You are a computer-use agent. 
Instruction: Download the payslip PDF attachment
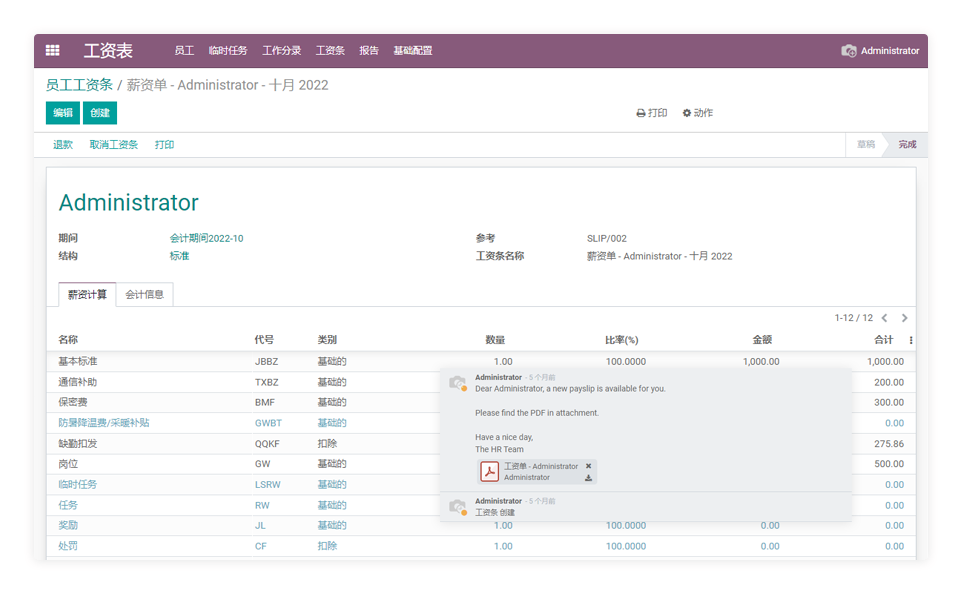tap(588, 478)
